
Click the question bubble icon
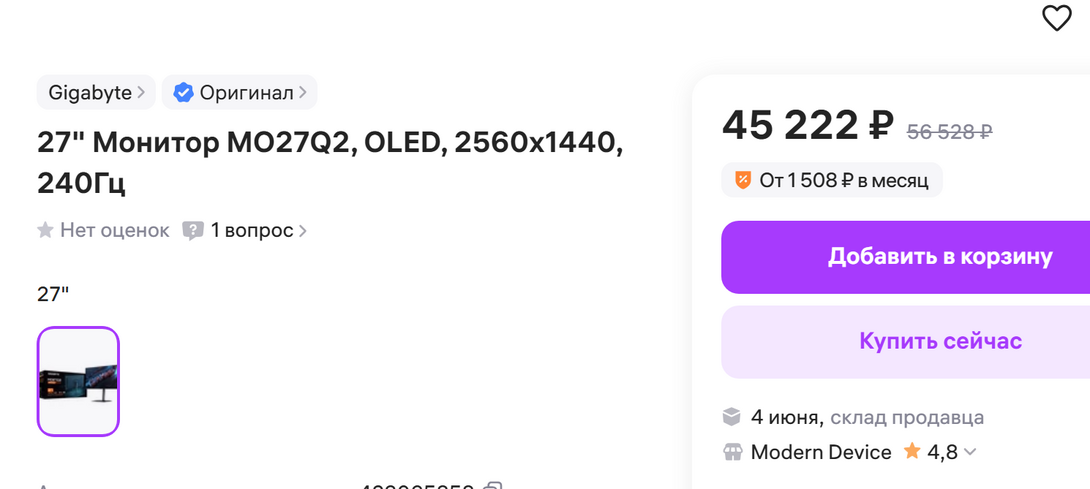click(193, 231)
